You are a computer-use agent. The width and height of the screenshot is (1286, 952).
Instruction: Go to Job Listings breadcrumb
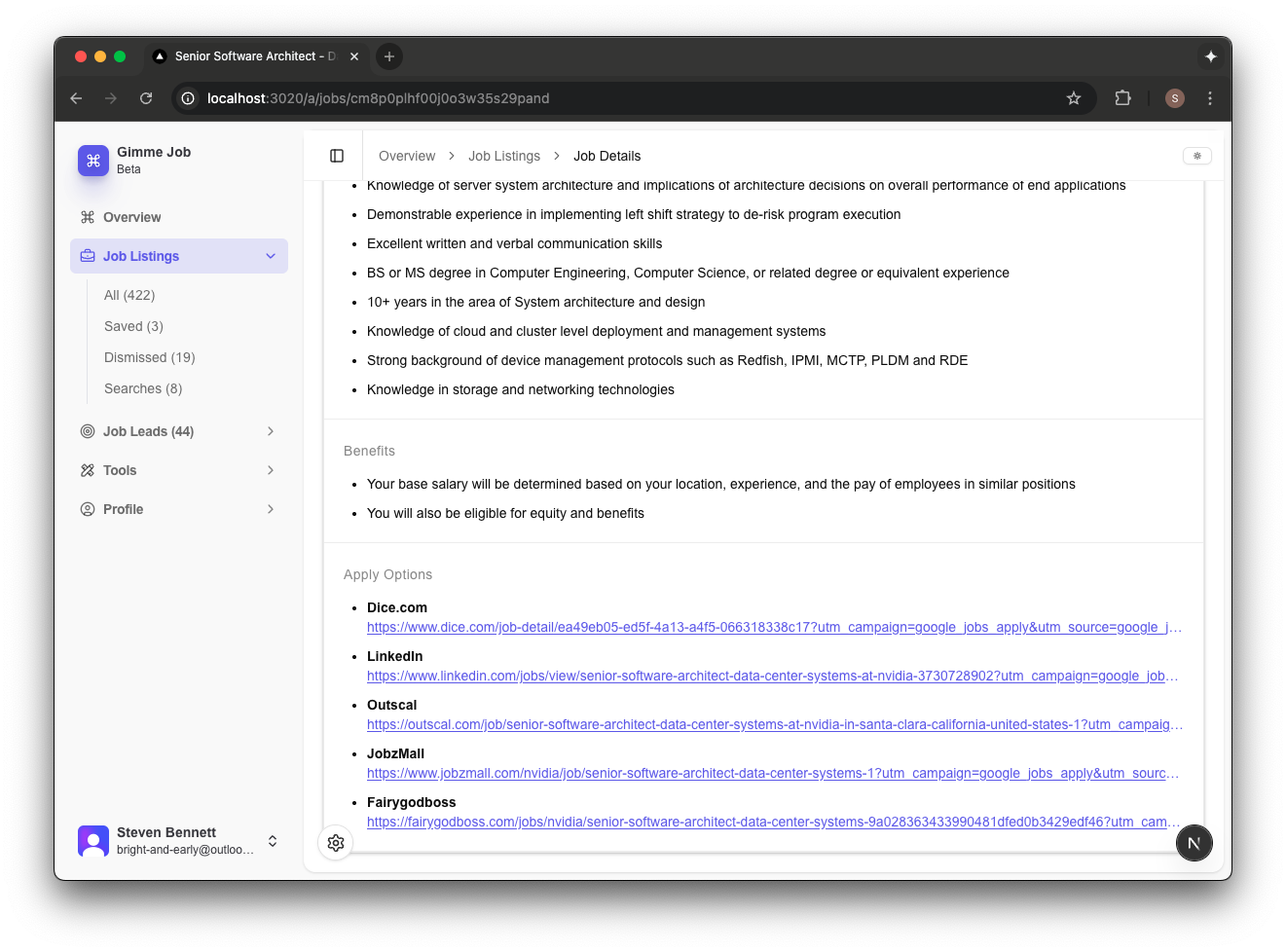[504, 156]
